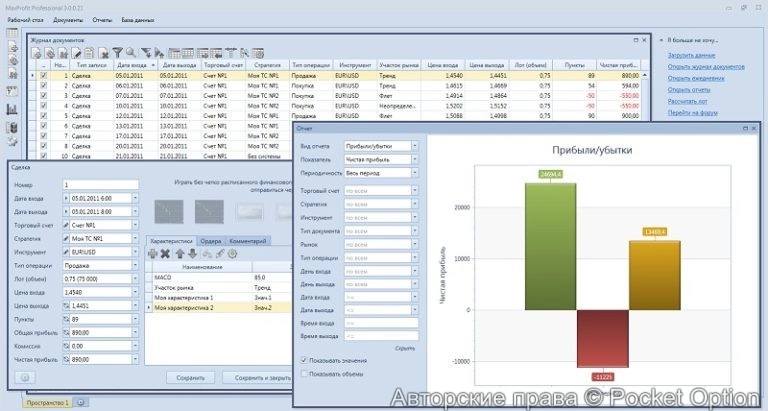Click the magnifier search icon in journal toolbar
Viewport: 768px width, 411px height.
pos(131,51)
